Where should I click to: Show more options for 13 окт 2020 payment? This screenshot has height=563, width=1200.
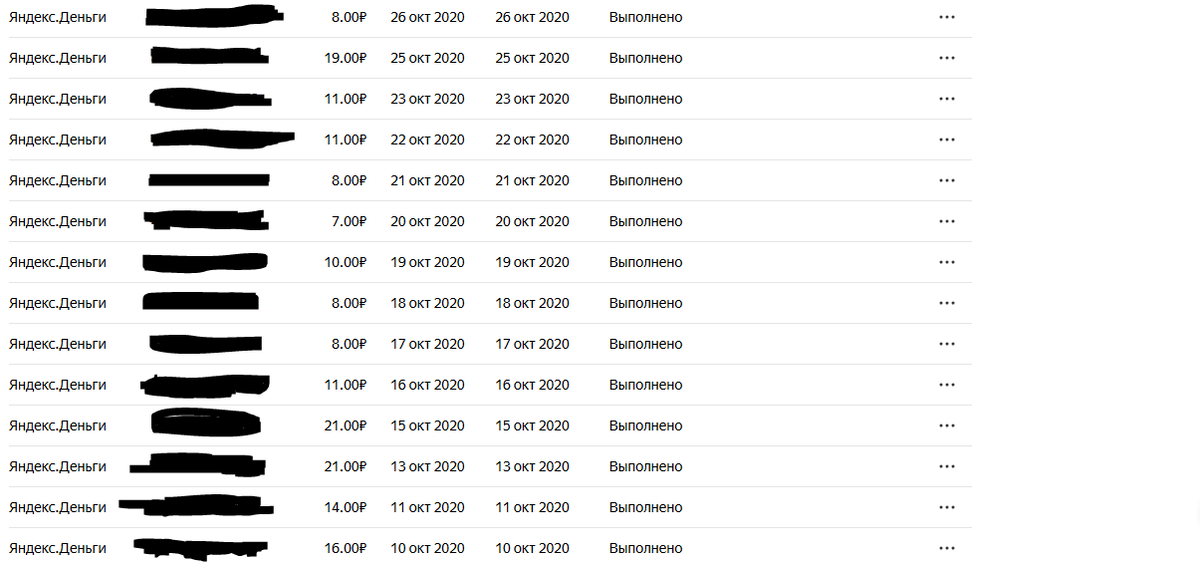coord(947,467)
